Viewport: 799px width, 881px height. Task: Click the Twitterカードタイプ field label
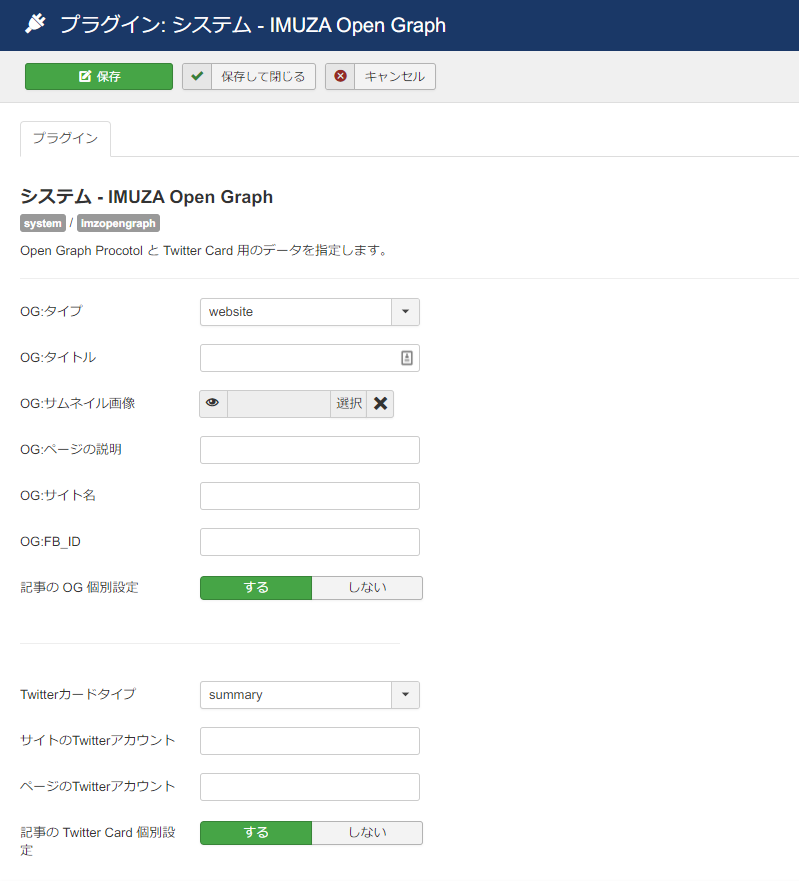pos(78,694)
